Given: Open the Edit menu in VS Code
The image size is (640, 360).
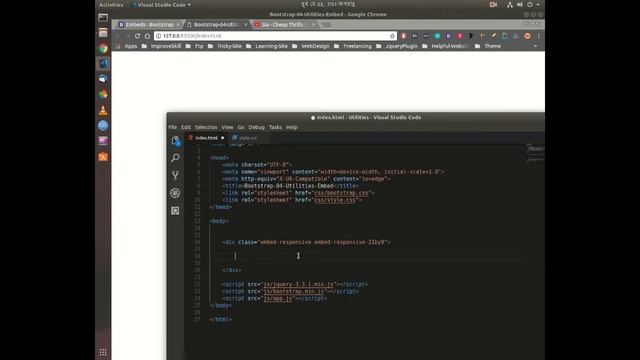Looking at the screenshot, I should point(186,127).
